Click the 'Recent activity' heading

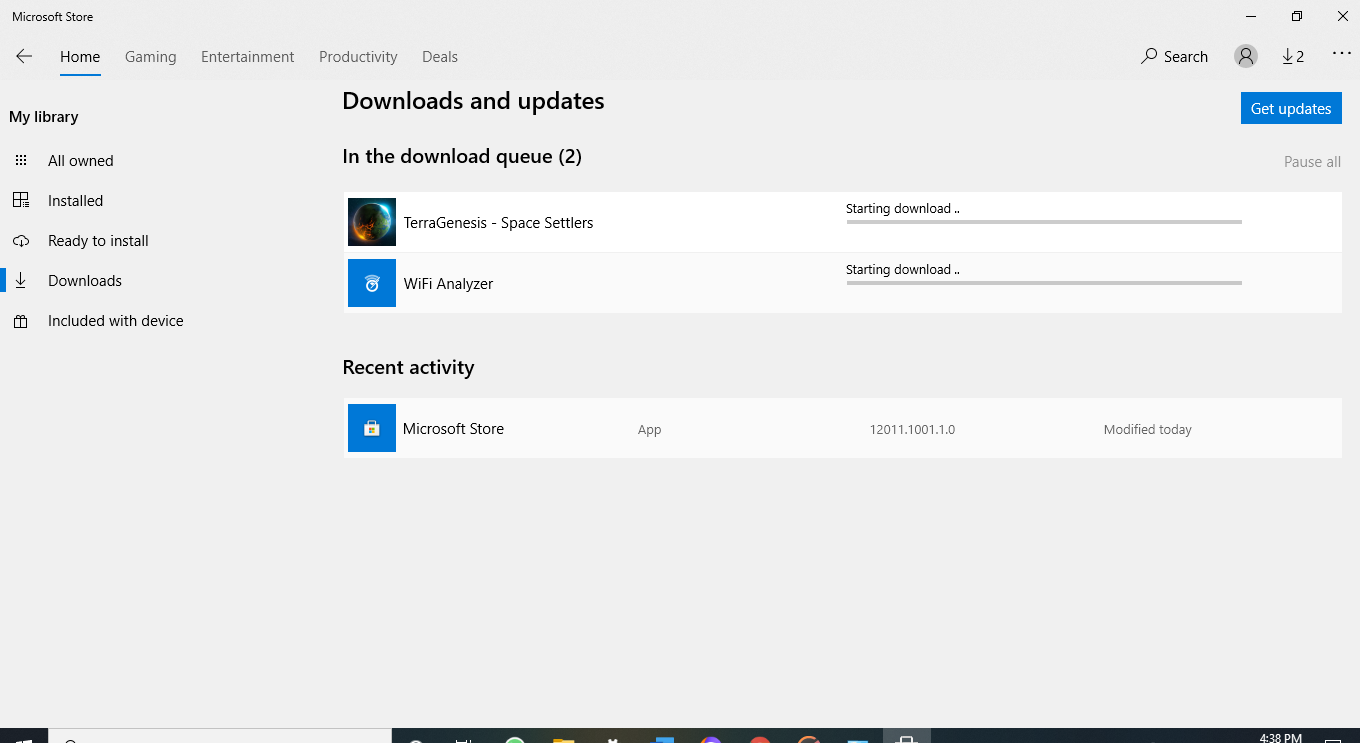point(408,368)
